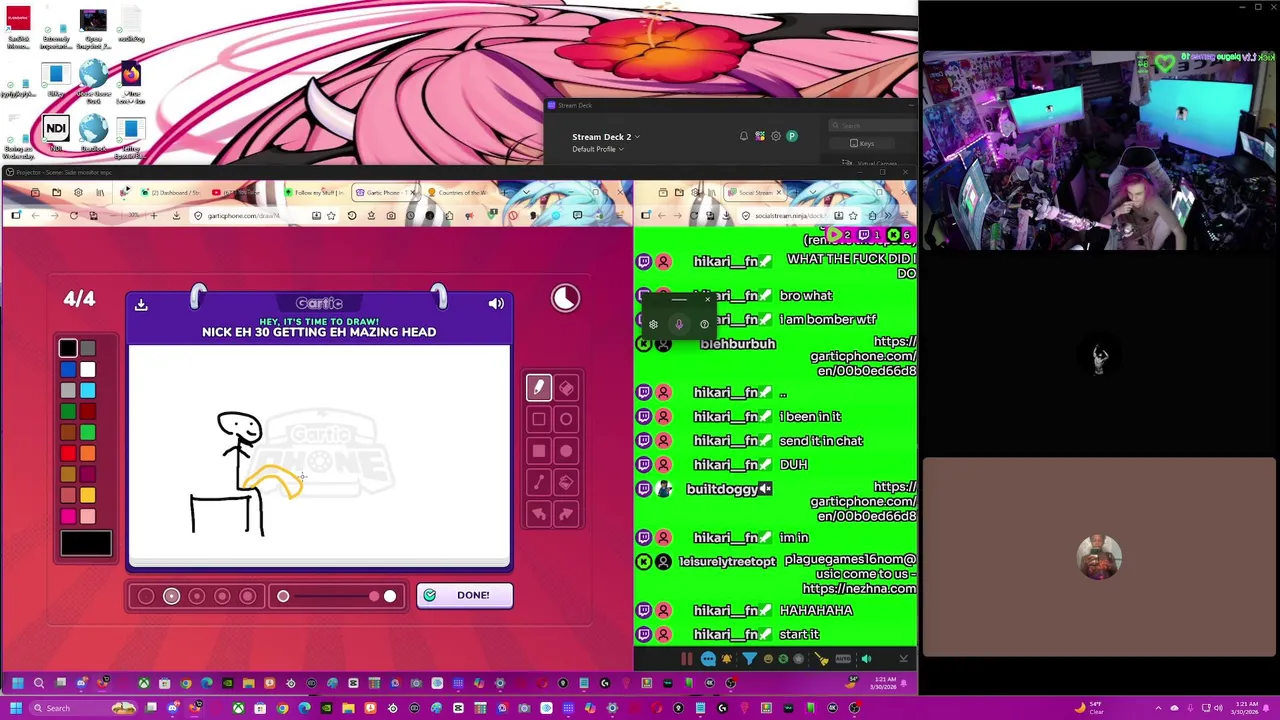This screenshot has width=1280, height=720.
Task: Select the fourth brush thickness
Action: pyautogui.click(x=222, y=597)
